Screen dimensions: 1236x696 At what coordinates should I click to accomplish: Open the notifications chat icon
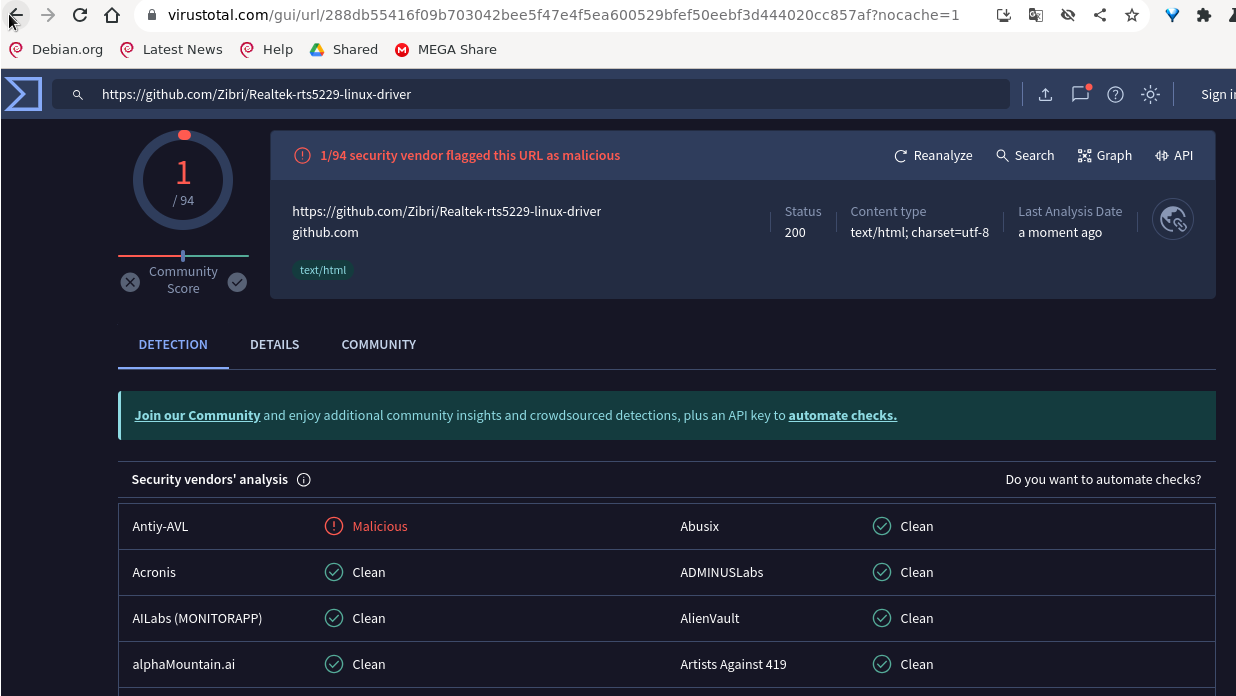1080,94
